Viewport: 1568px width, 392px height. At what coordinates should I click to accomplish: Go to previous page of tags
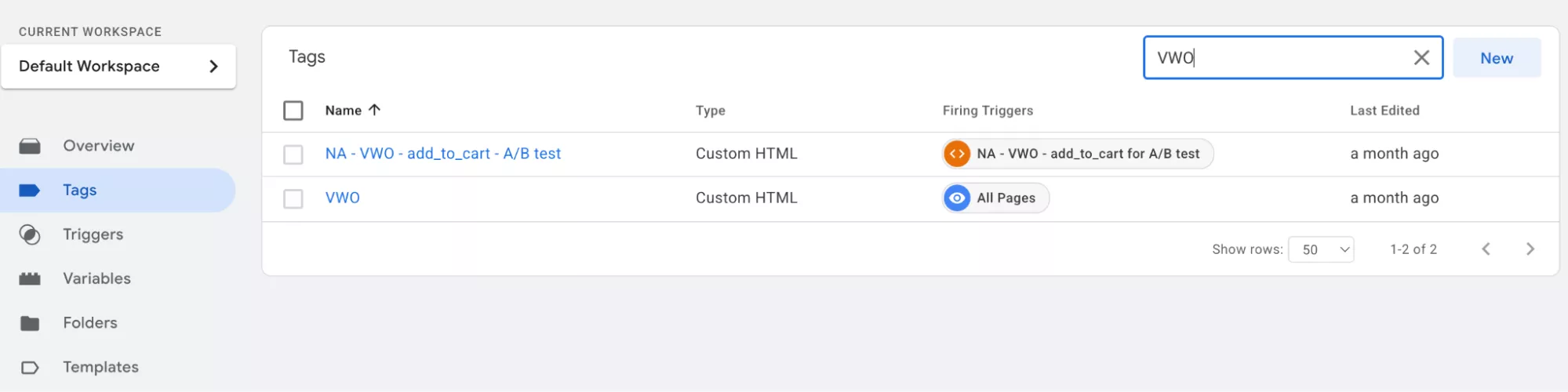pyautogui.click(x=1486, y=249)
